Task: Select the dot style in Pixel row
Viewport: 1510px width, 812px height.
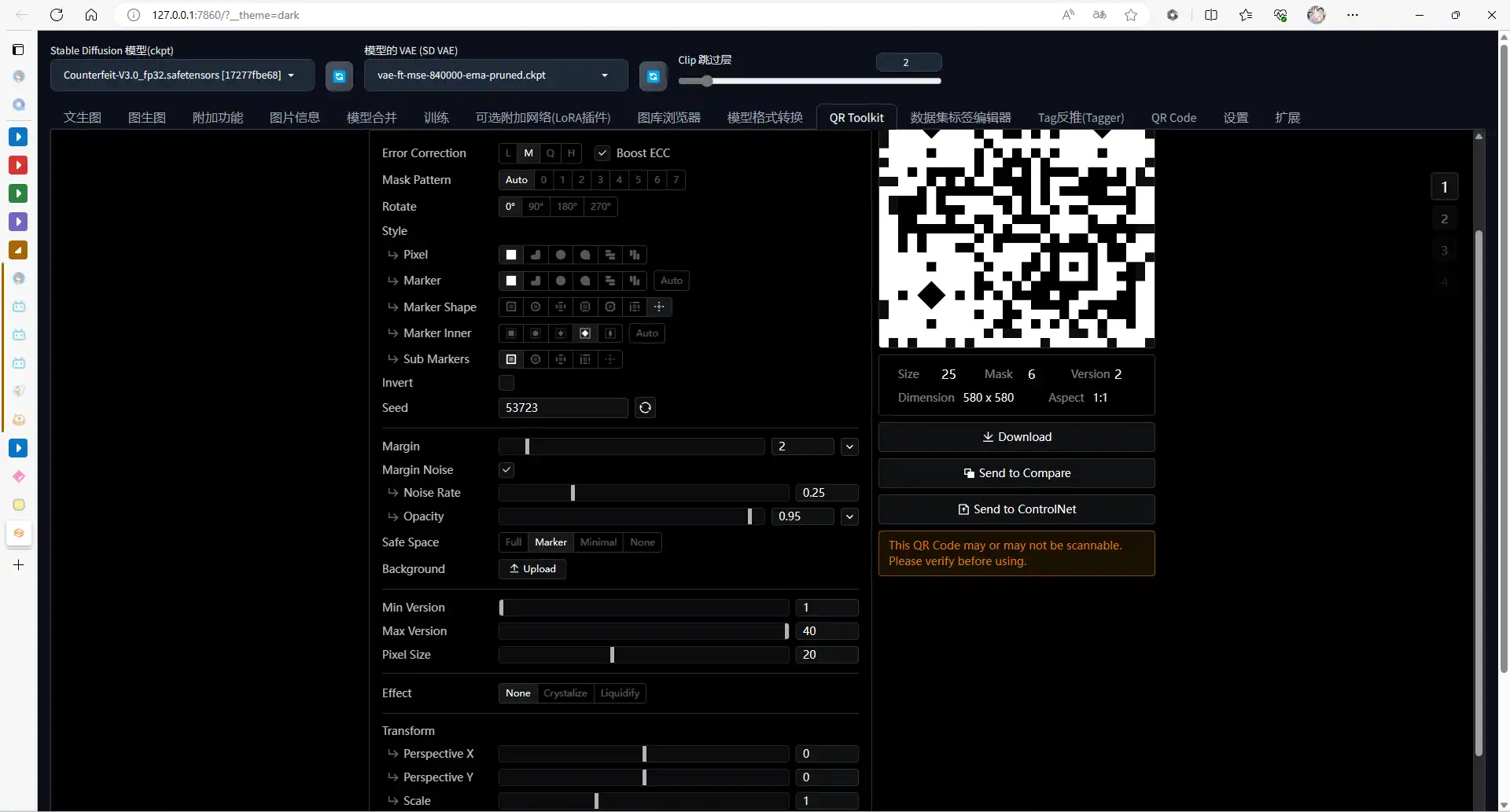Action: tap(560, 255)
